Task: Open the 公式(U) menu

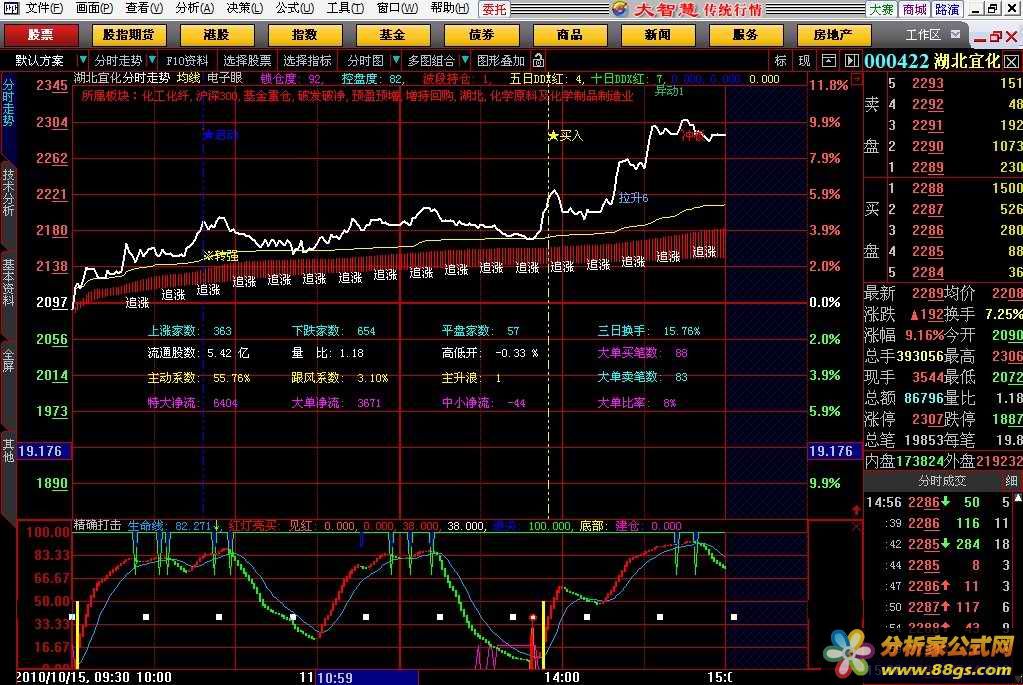Action: point(295,8)
